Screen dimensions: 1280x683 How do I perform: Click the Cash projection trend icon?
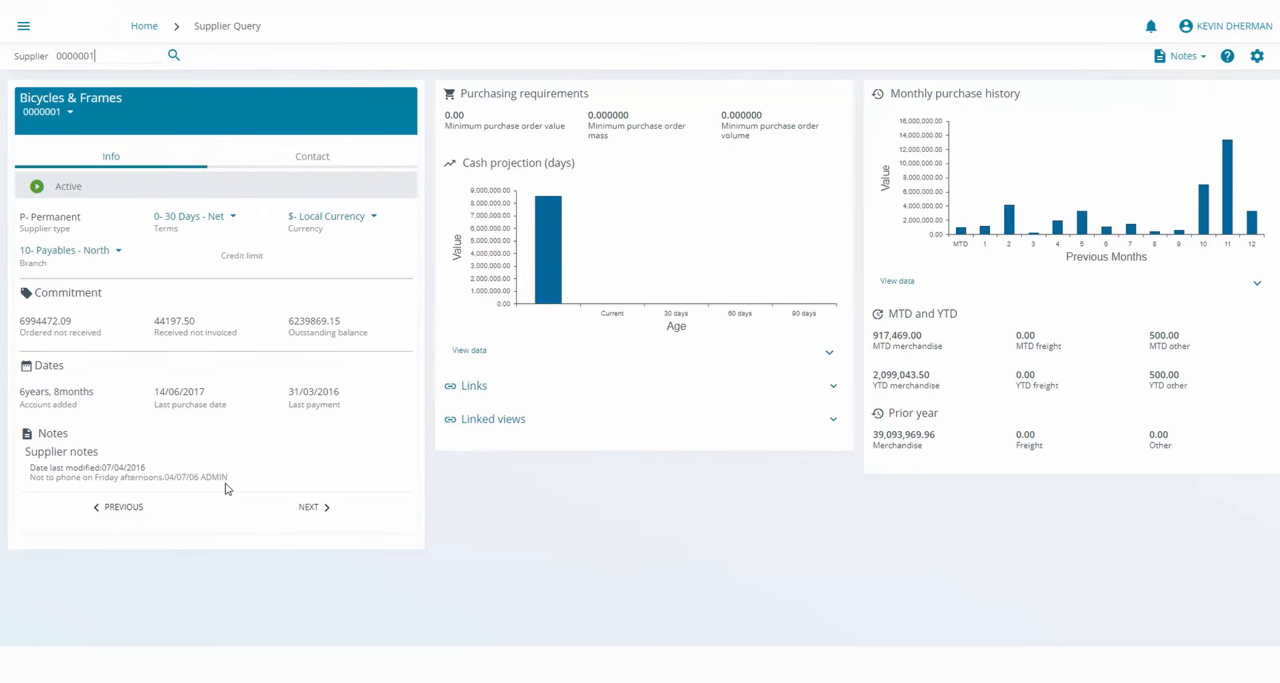click(450, 163)
